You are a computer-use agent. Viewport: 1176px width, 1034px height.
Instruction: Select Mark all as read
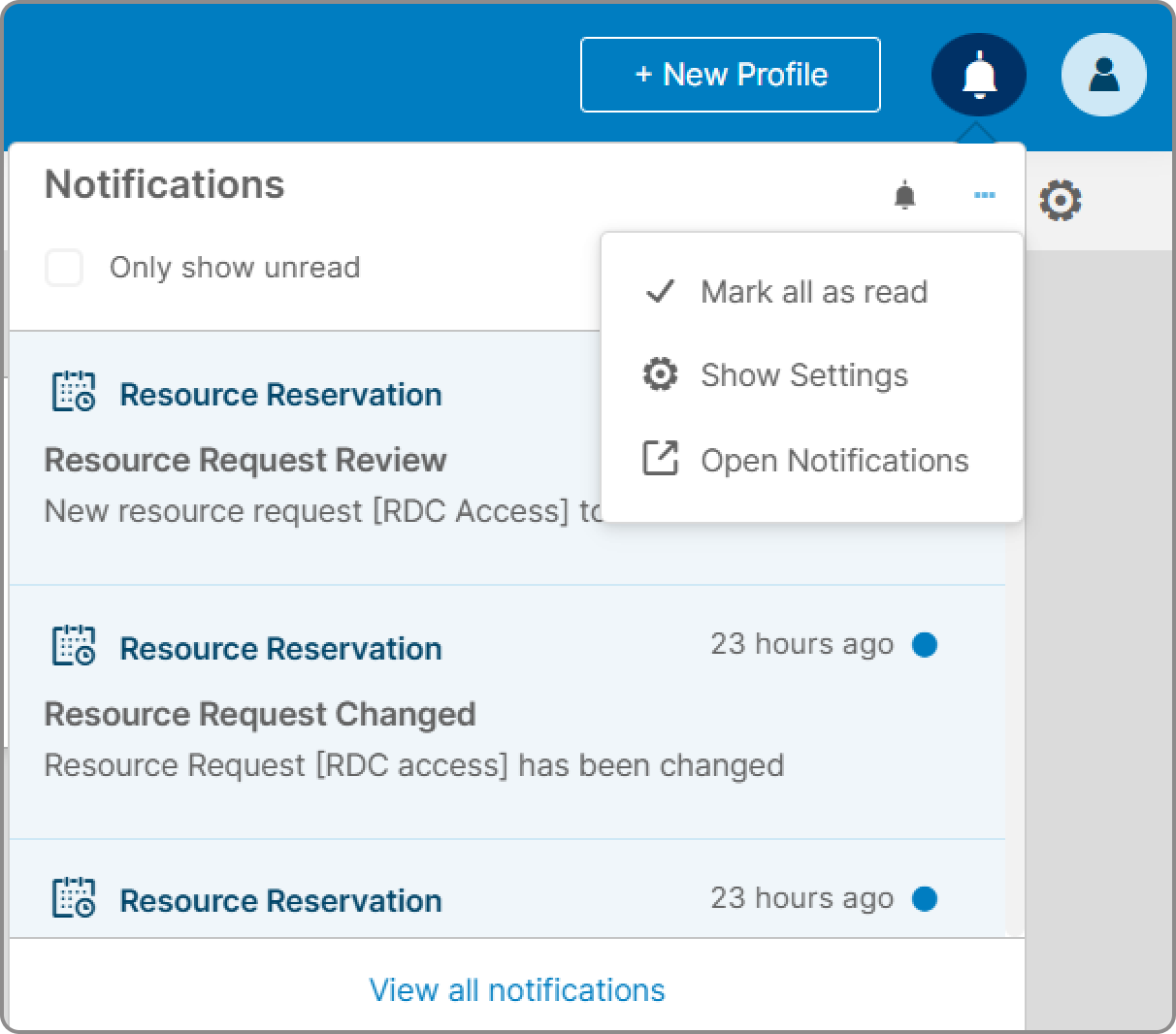click(812, 292)
